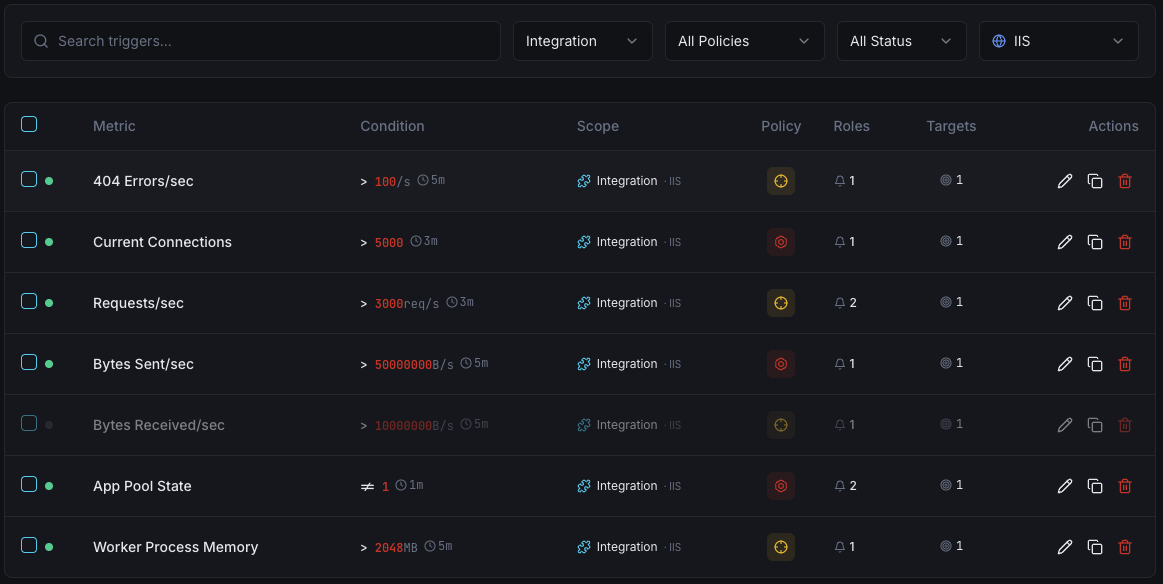Image resolution: width=1163 pixels, height=584 pixels.
Task: Click the roles bell icon for App Pool State
Action: (x=841, y=485)
